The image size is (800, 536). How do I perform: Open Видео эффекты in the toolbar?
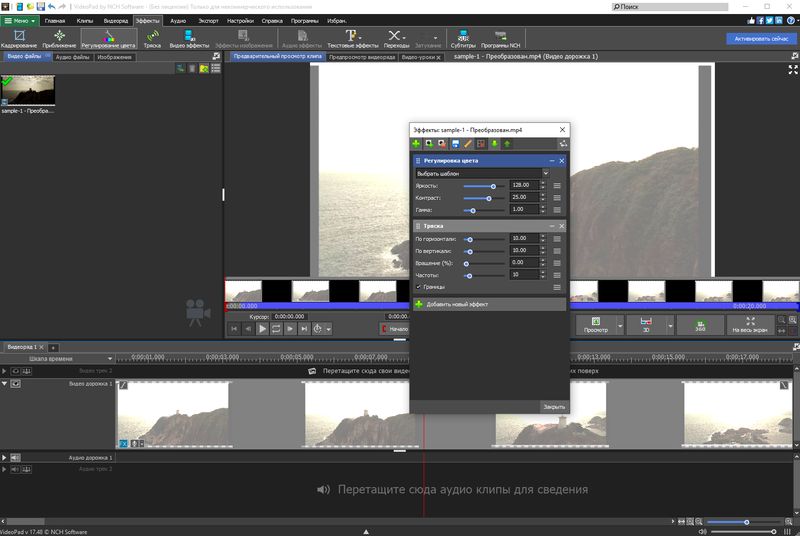point(190,38)
